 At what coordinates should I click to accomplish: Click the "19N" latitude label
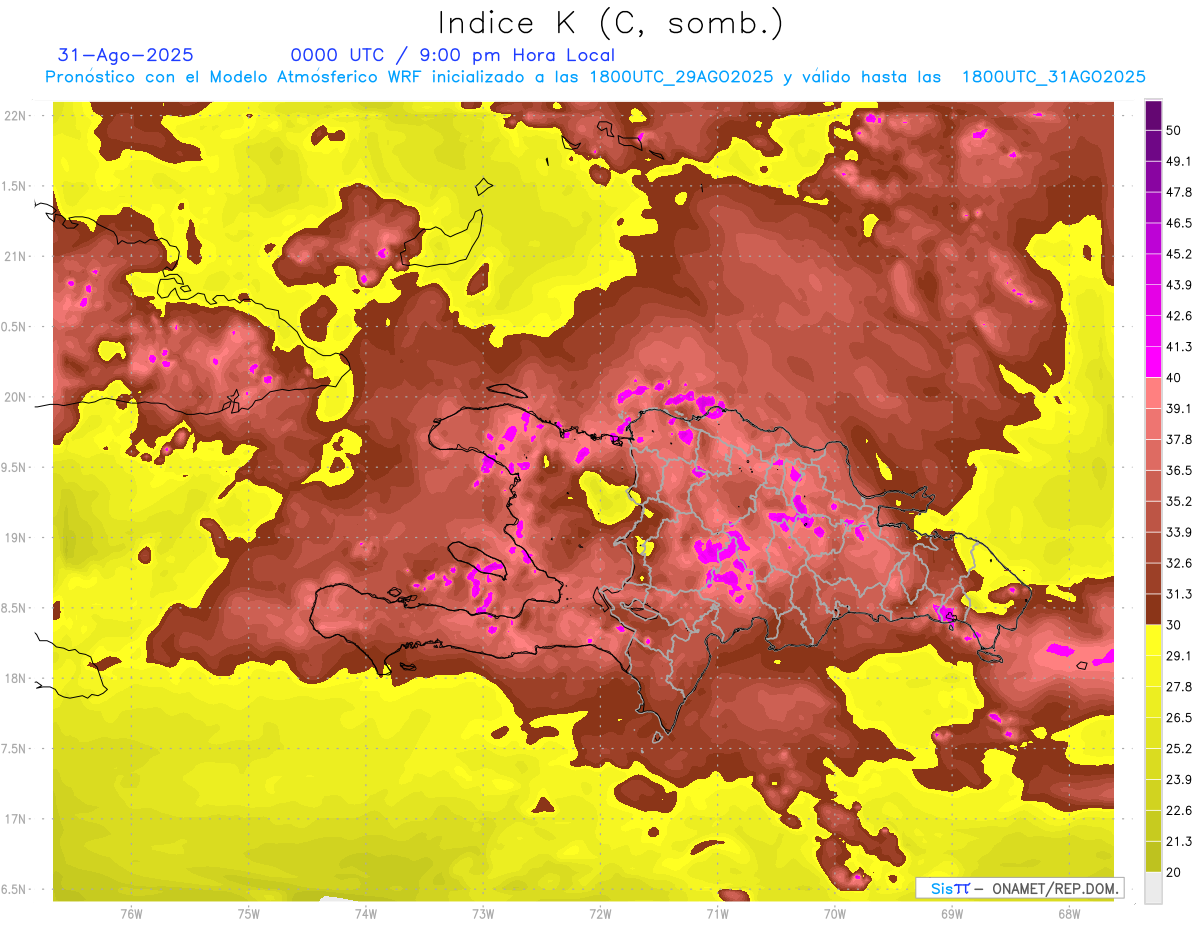(x=15, y=537)
